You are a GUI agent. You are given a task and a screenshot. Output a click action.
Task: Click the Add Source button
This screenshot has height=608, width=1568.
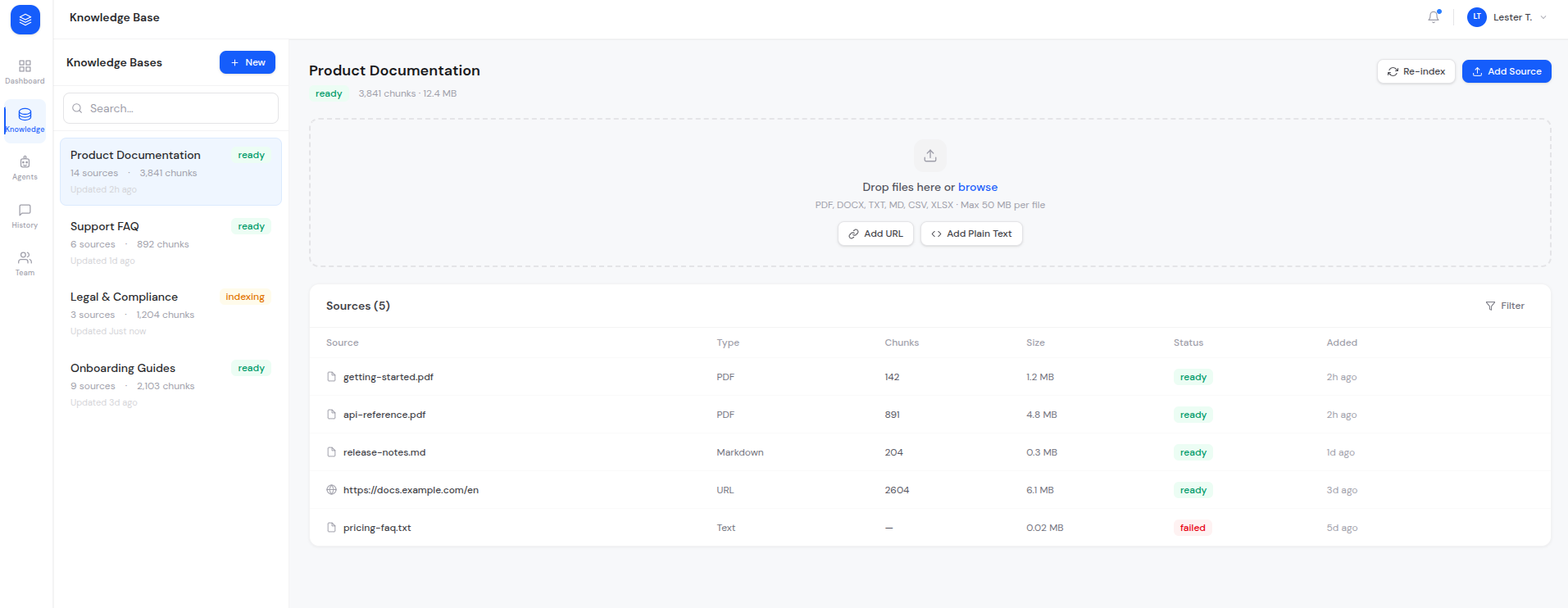point(1507,71)
